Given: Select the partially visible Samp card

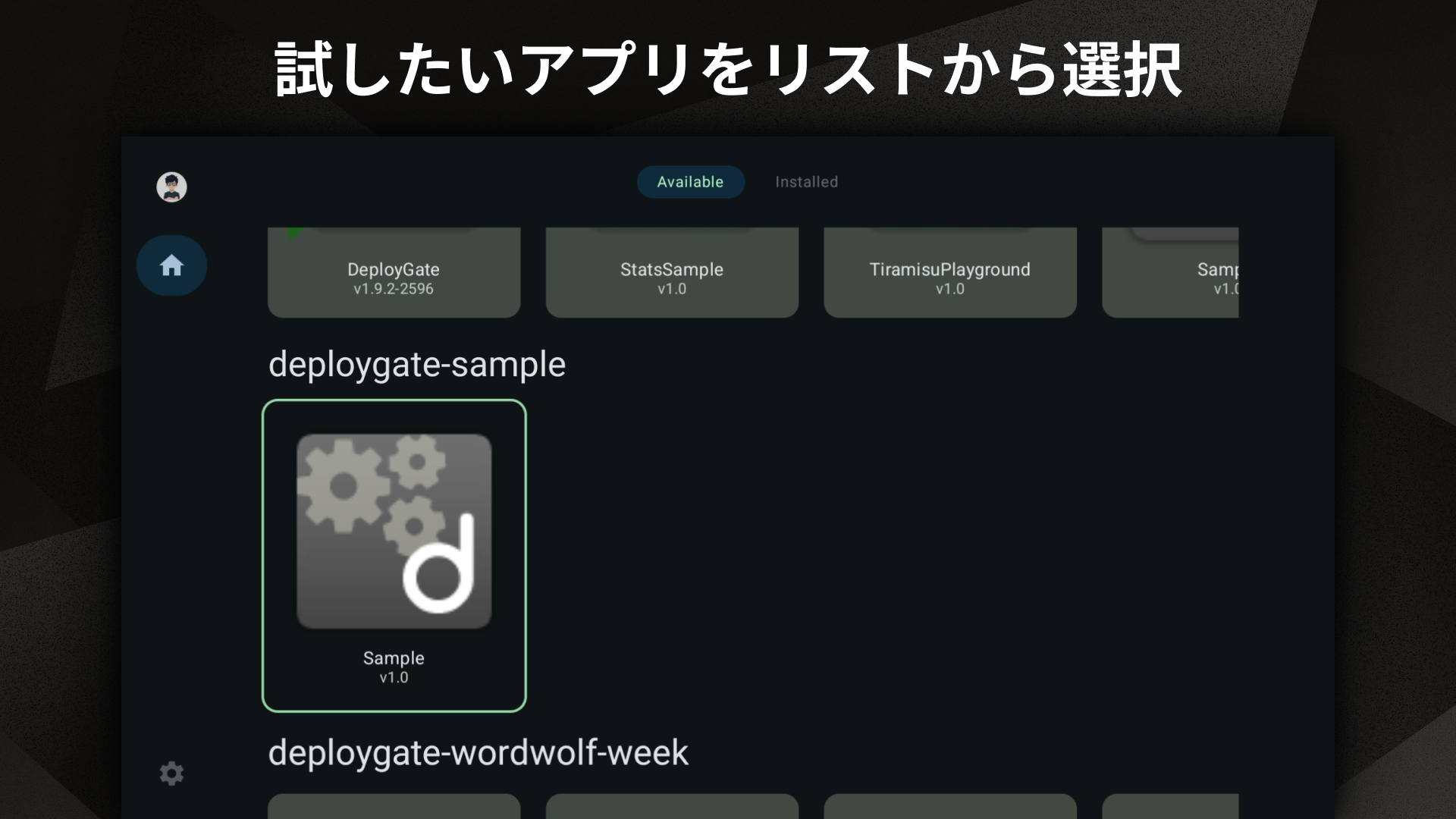Looking at the screenshot, I should pyautogui.click(x=1172, y=273).
